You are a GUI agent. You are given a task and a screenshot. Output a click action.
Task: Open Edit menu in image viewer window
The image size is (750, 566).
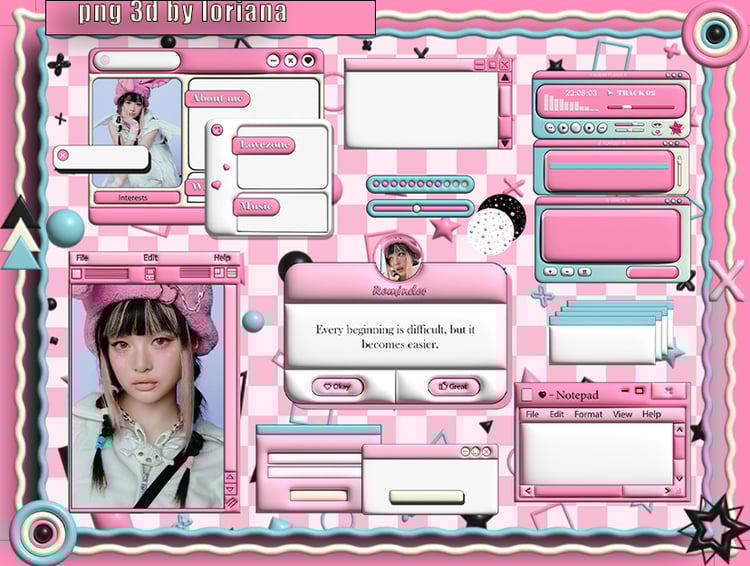[x=151, y=258]
